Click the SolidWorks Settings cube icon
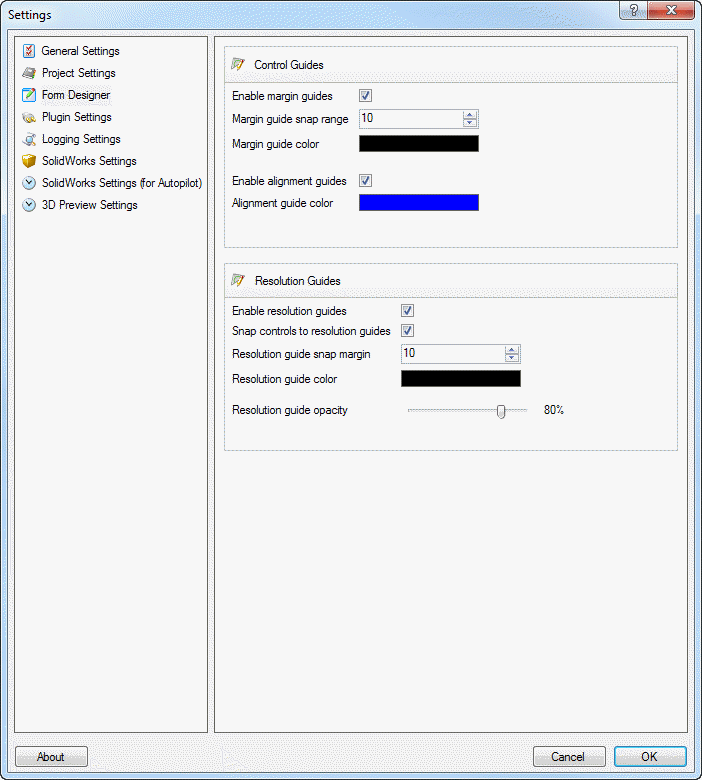 click(x=29, y=161)
